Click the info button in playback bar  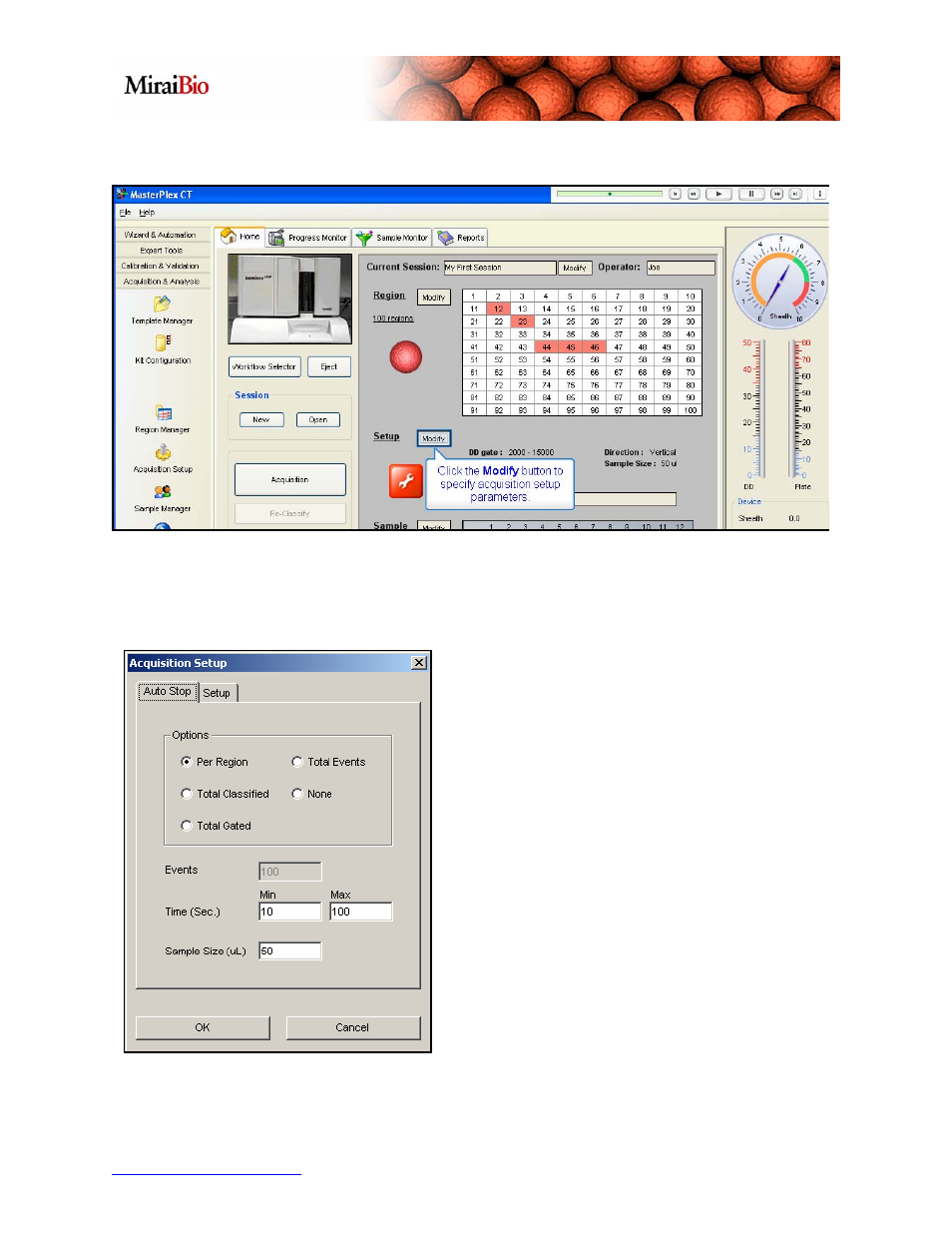(819, 194)
